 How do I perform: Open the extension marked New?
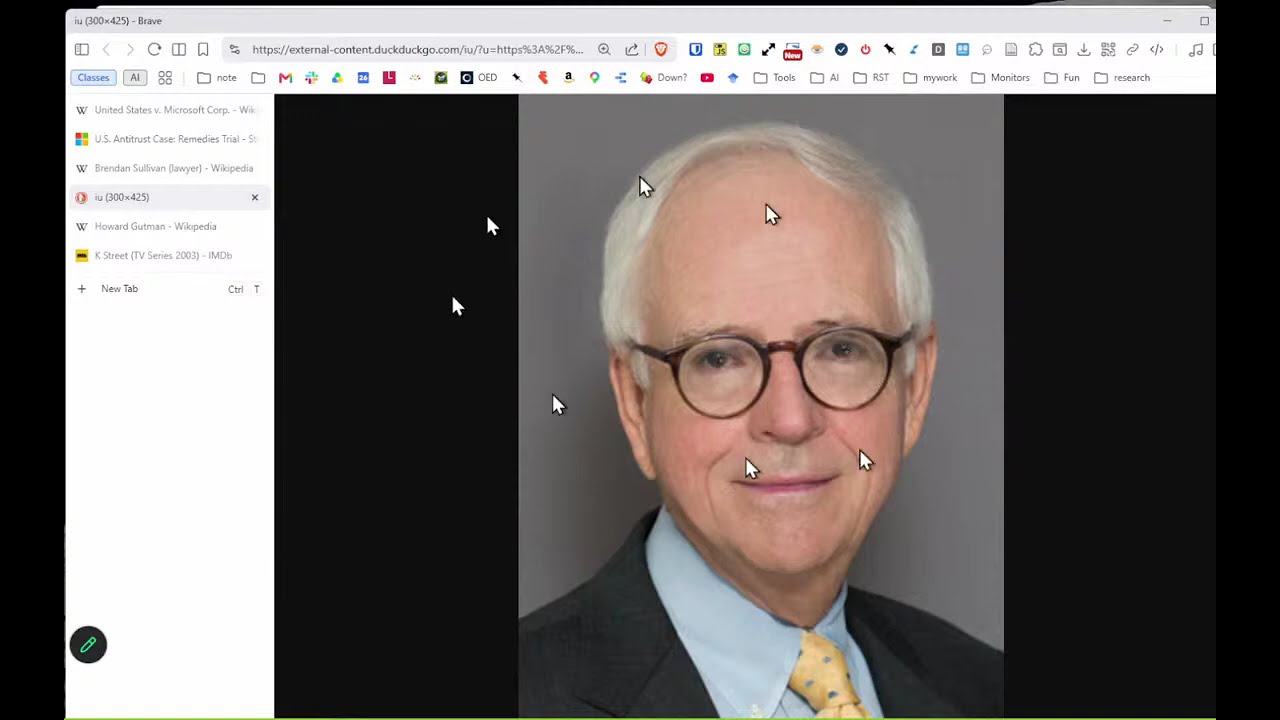click(x=792, y=50)
